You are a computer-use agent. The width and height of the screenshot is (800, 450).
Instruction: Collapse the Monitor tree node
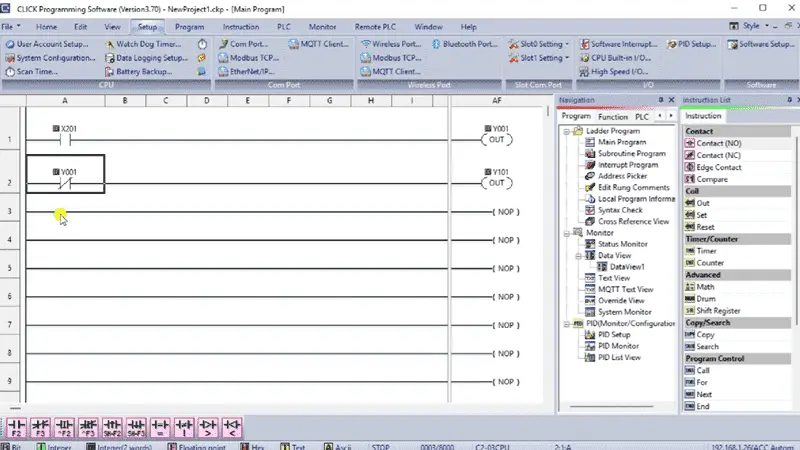pos(566,233)
